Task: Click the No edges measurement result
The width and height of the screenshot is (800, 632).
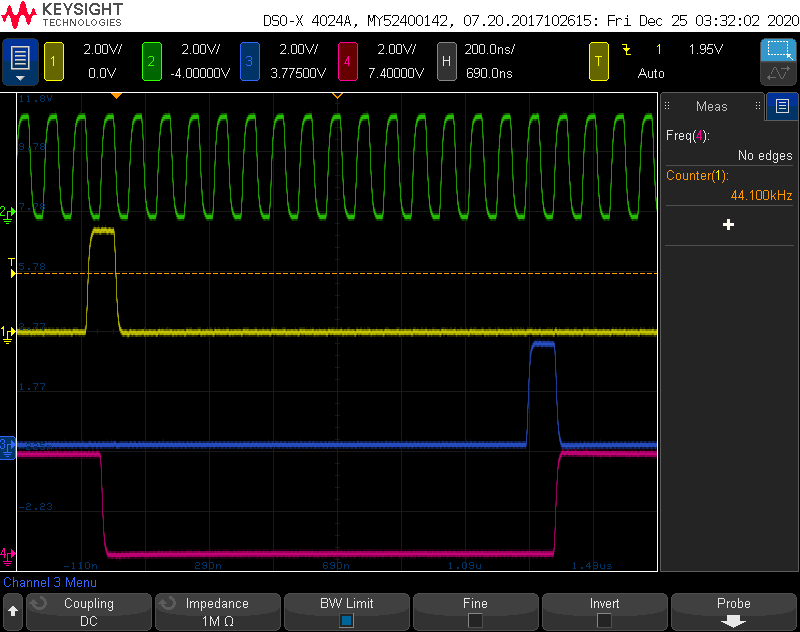Action: [765, 156]
